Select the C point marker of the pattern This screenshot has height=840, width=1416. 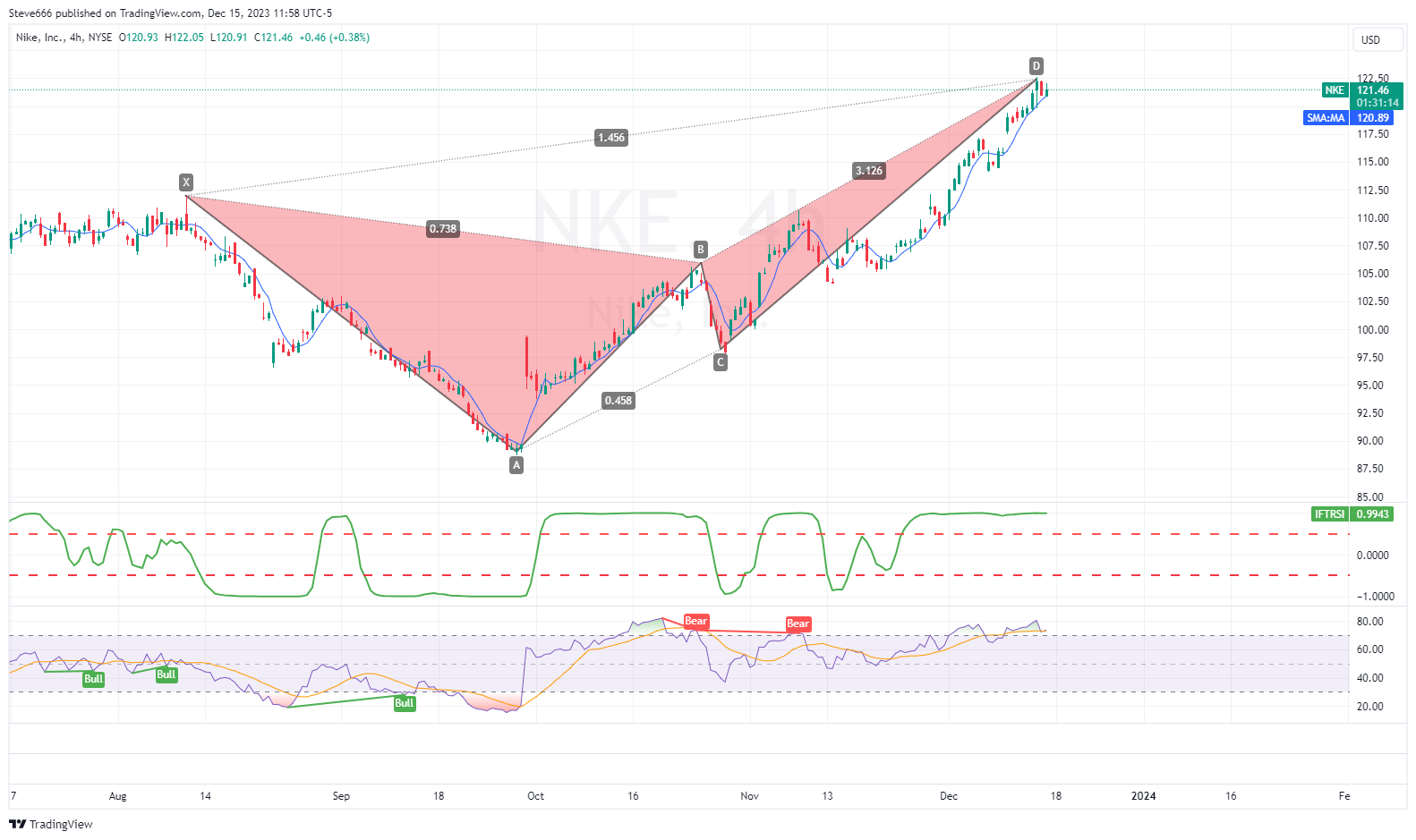coord(721,362)
